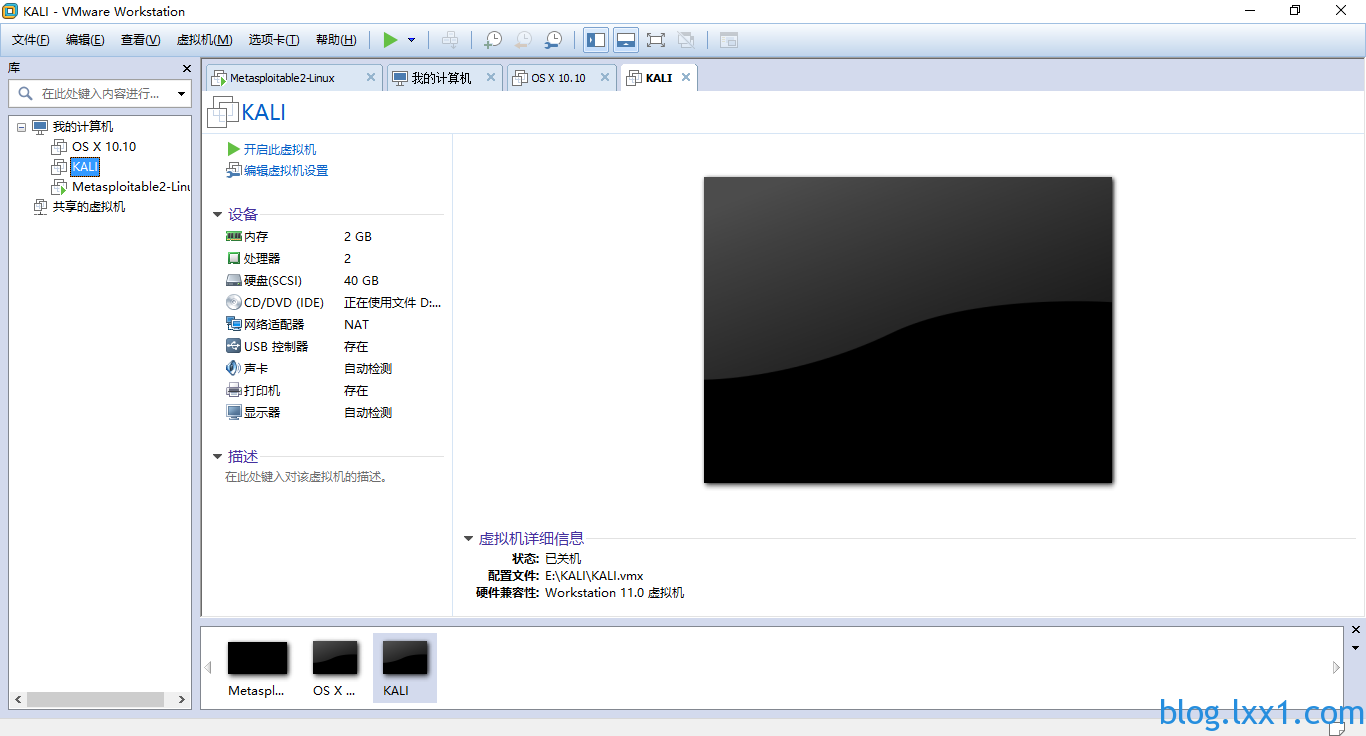Click the Send Ctrl+Alt+Del toolbar icon

(451, 40)
